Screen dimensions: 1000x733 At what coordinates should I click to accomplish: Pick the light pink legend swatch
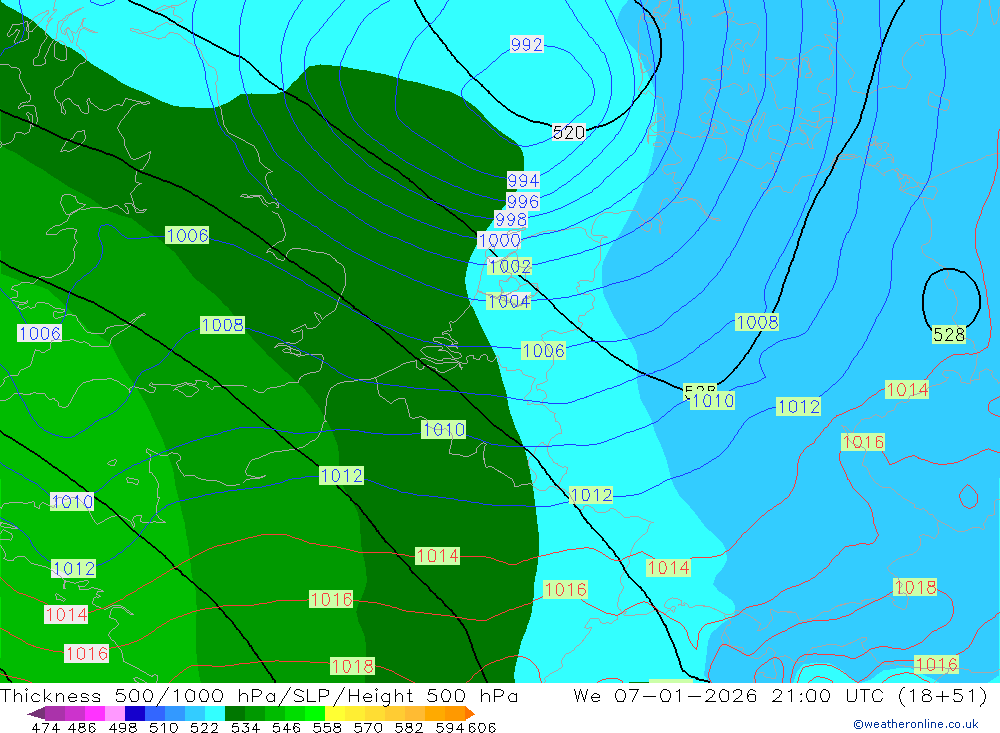click(115, 713)
